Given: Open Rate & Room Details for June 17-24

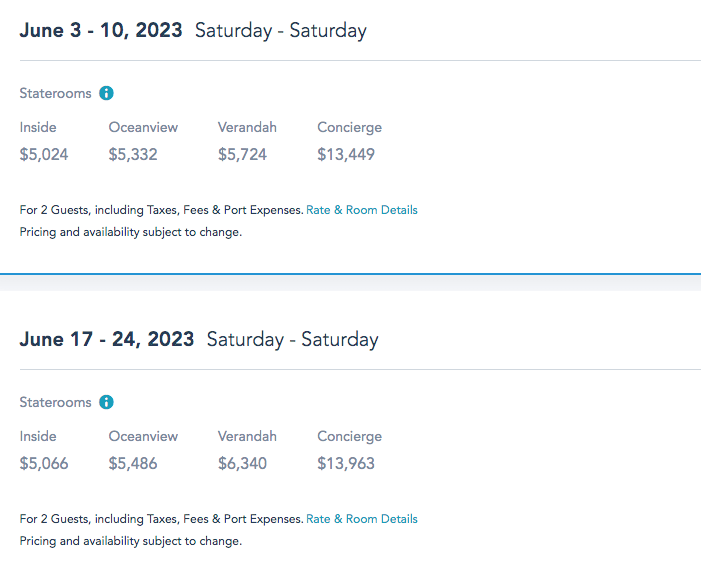Looking at the screenshot, I should [x=362, y=519].
